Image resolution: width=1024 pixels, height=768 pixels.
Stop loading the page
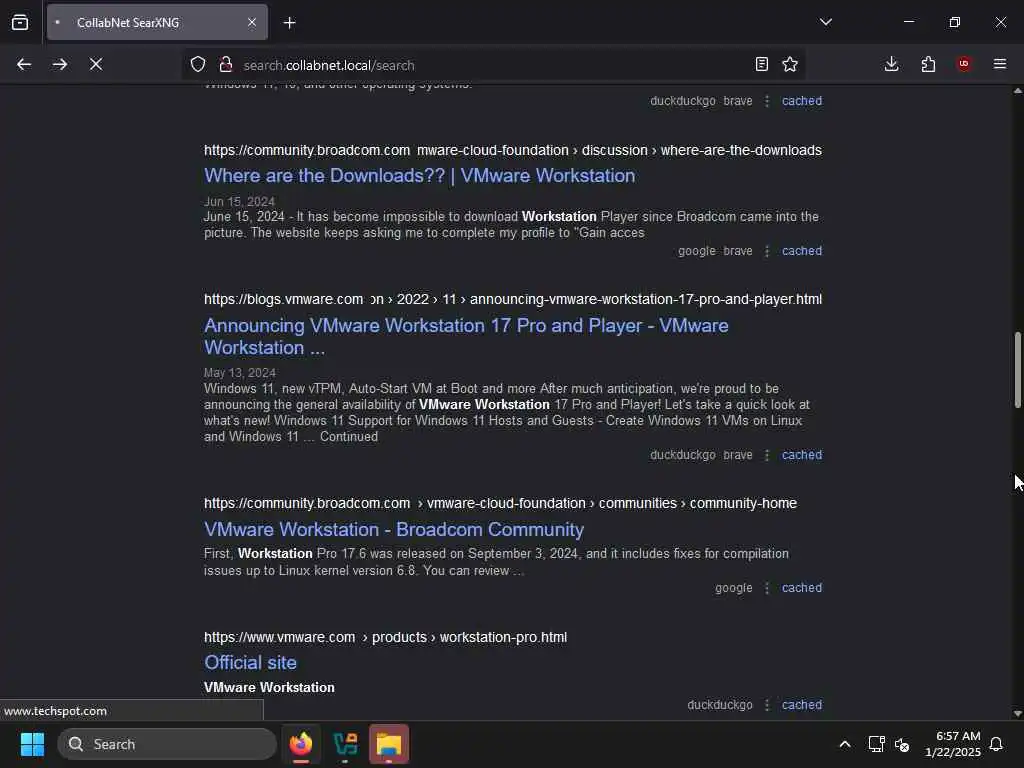pyautogui.click(x=95, y=64)
